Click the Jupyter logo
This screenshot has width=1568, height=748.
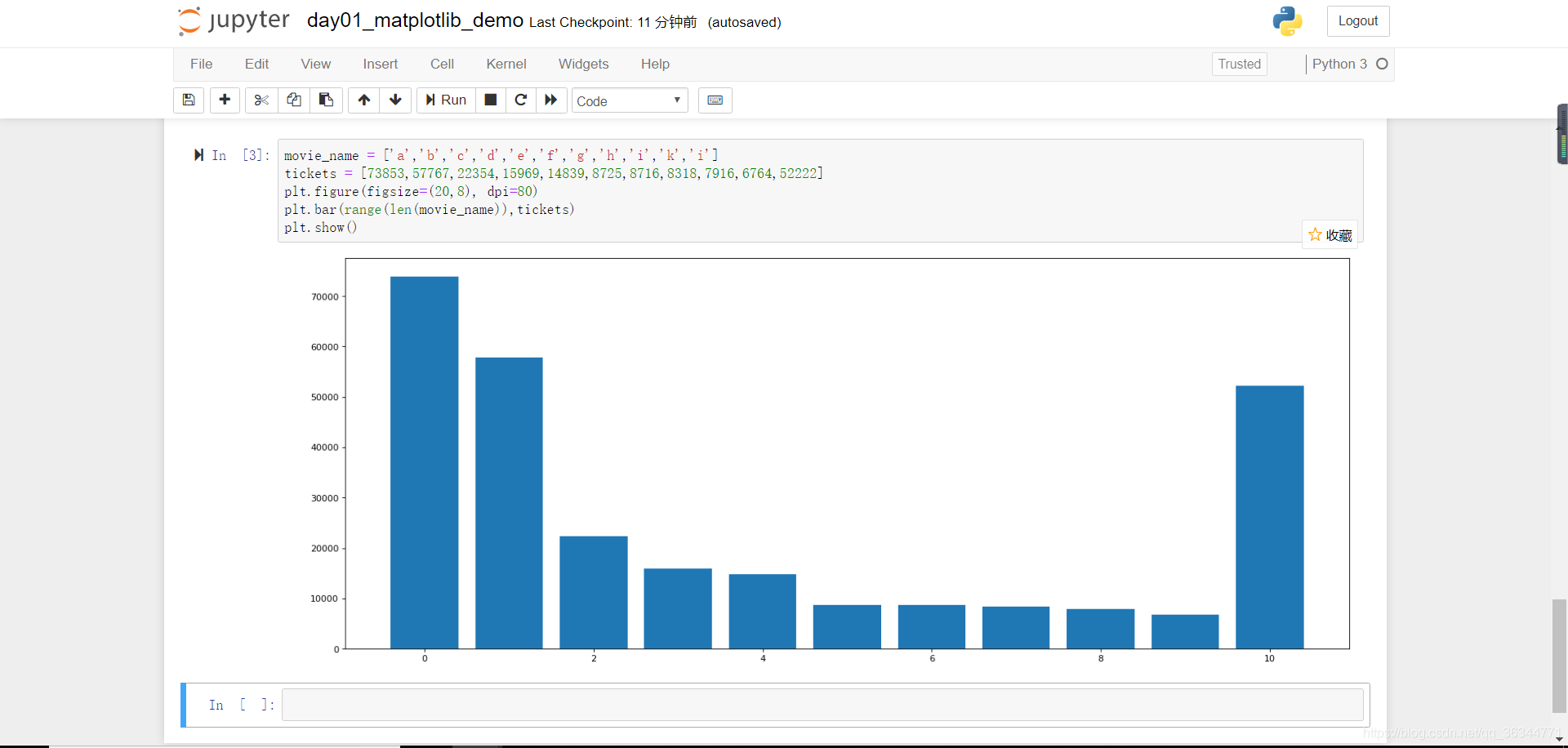coord(234,20)
